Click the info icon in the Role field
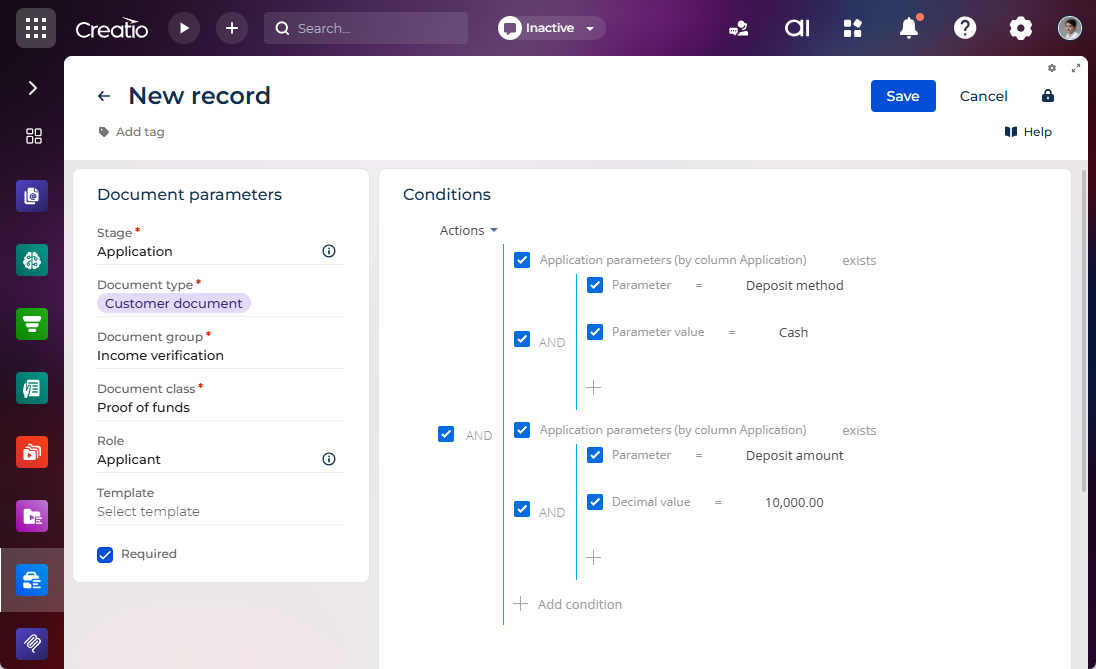The width and height of the screenshot is (1096, 669). (329, 459)
